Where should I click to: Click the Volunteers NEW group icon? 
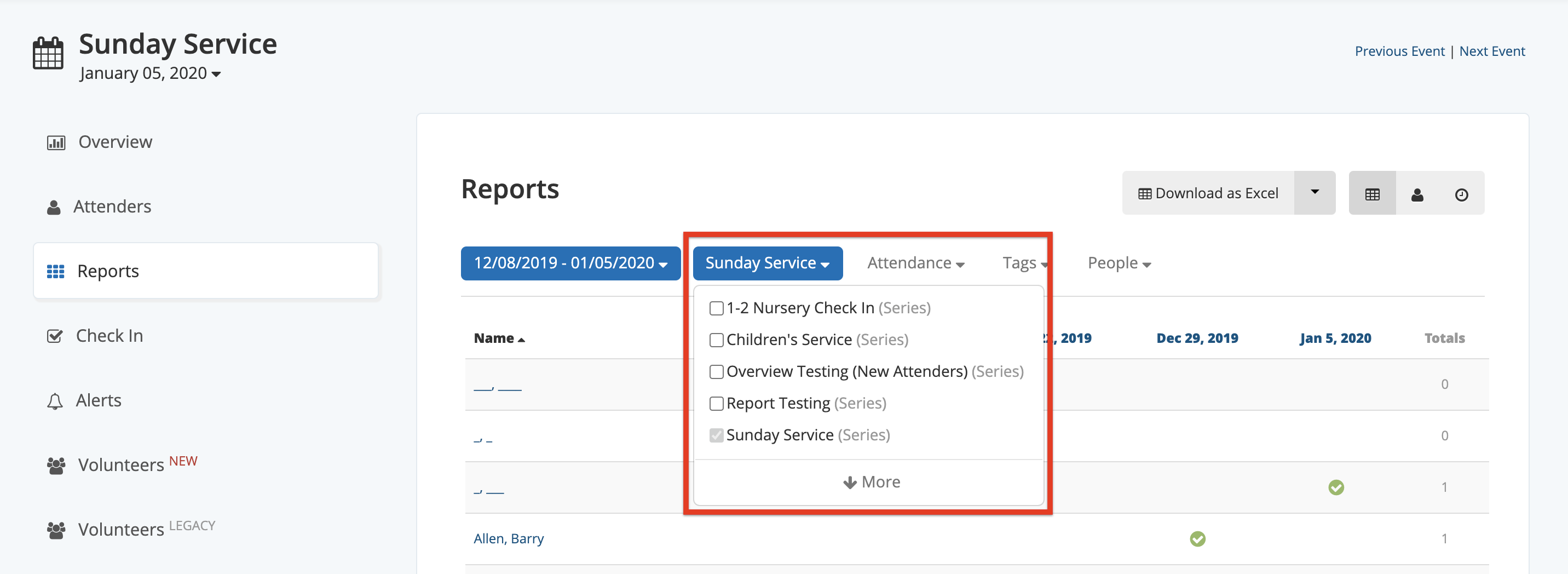click(x=56, y=466)
